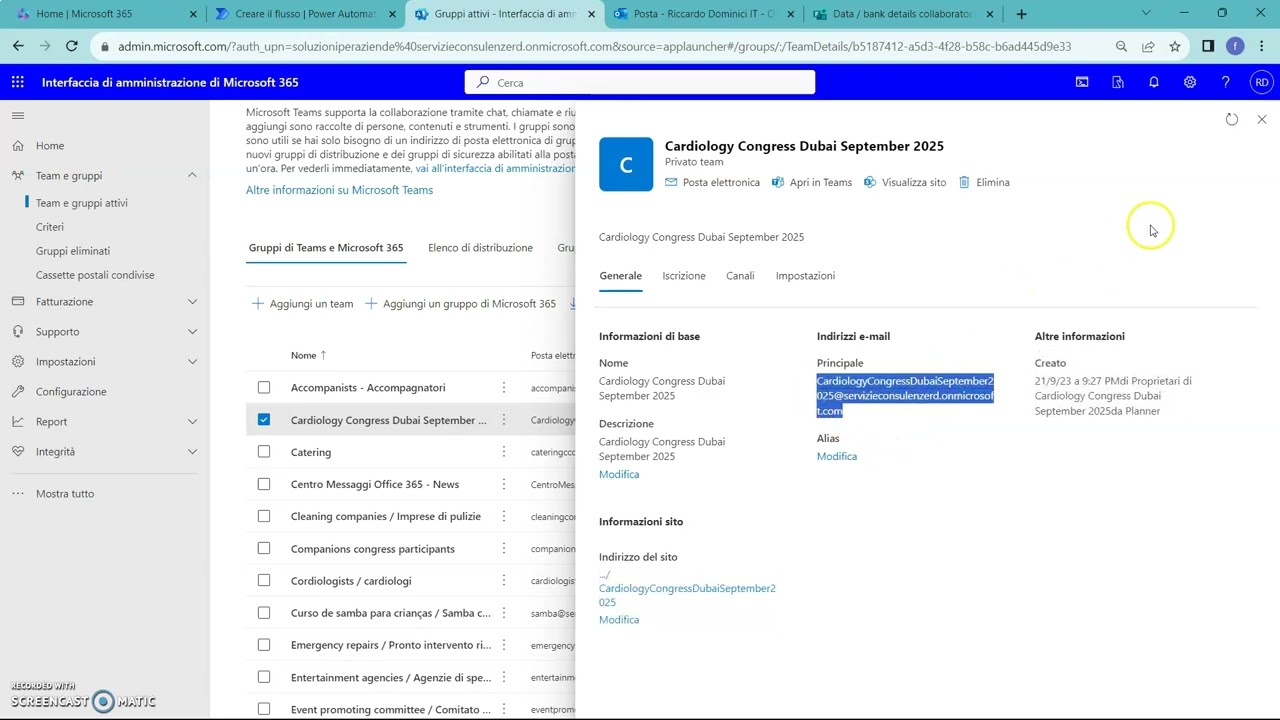Select the Catering row checkbox
Viewport: 1280px width, 720px height.
pyautogui.click(x=264, y=452)
